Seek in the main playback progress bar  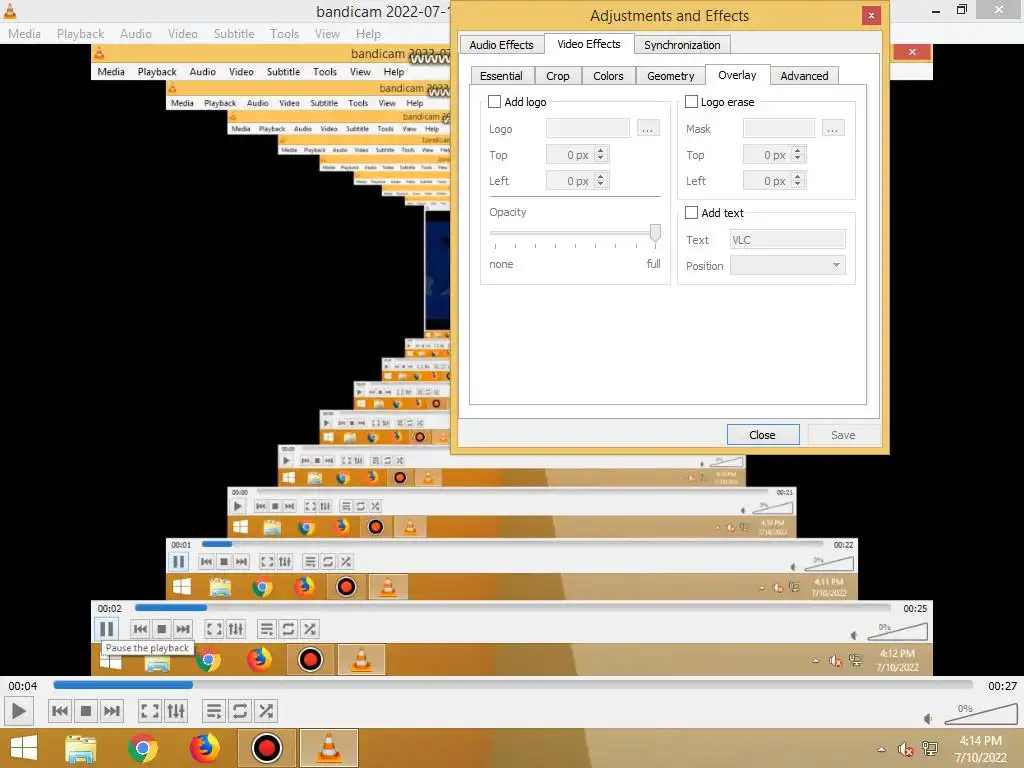click(x=513, y=685)
